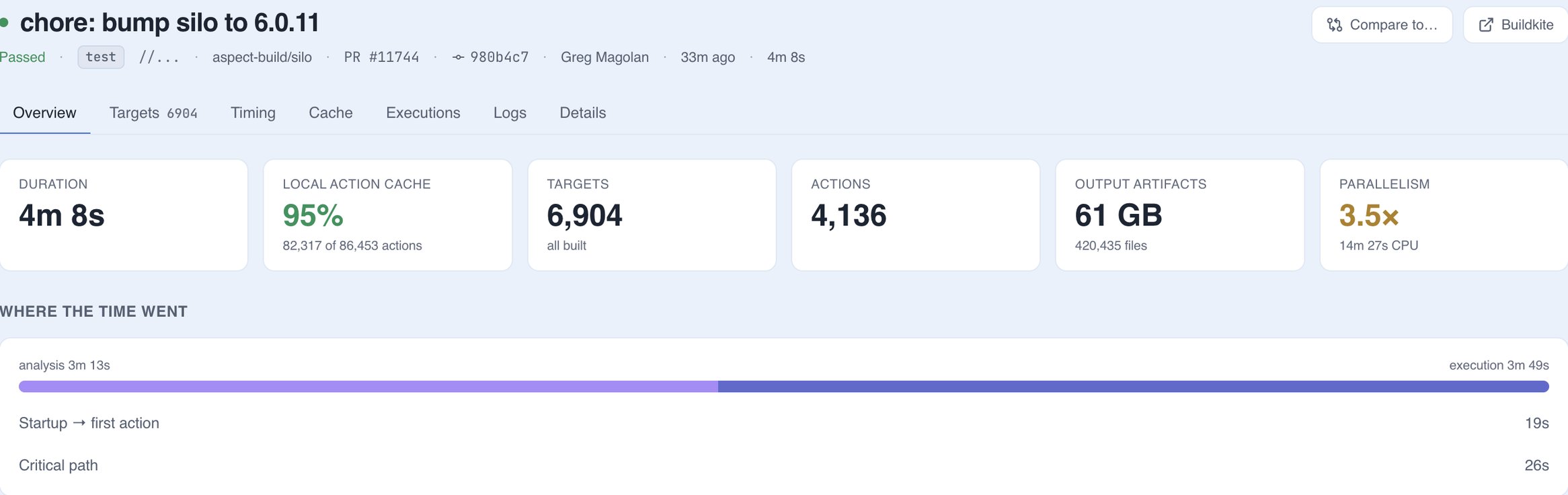Click the '//...' target pattern text
The image size is (1568, 495).
coord(159,57)
